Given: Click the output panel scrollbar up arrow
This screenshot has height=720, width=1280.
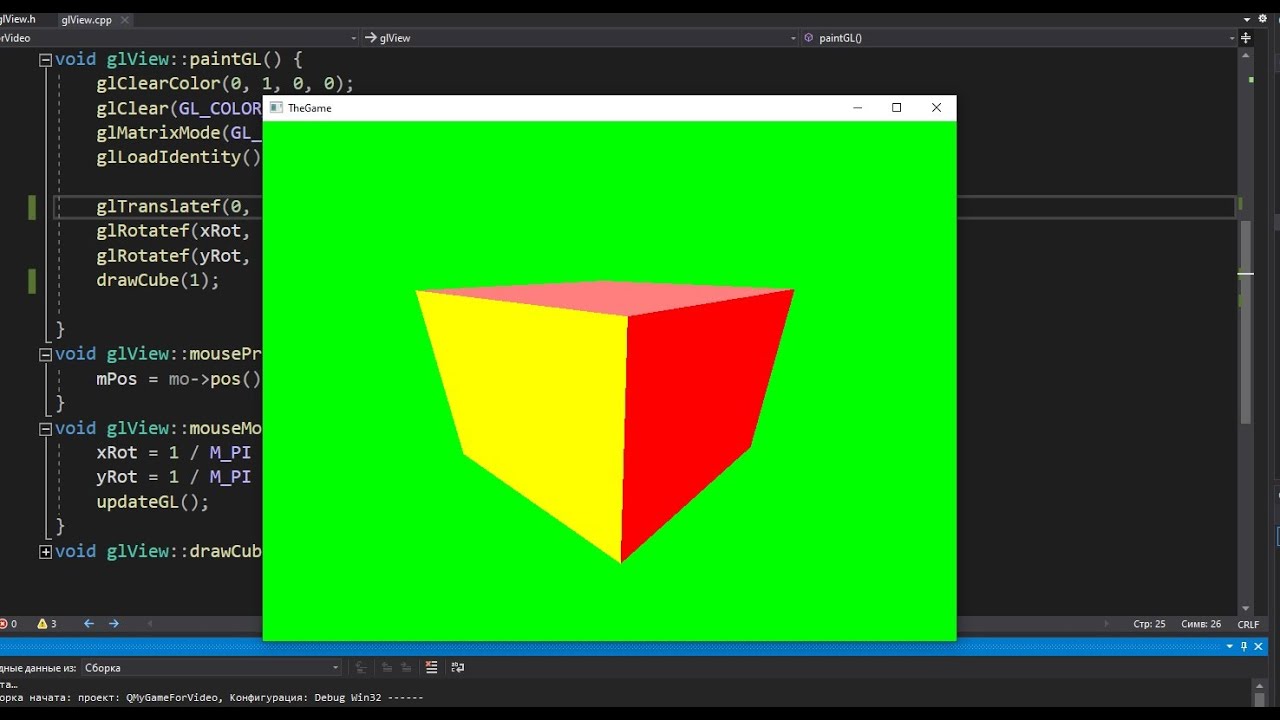Looking at the screenshot, I should 1259,688.
